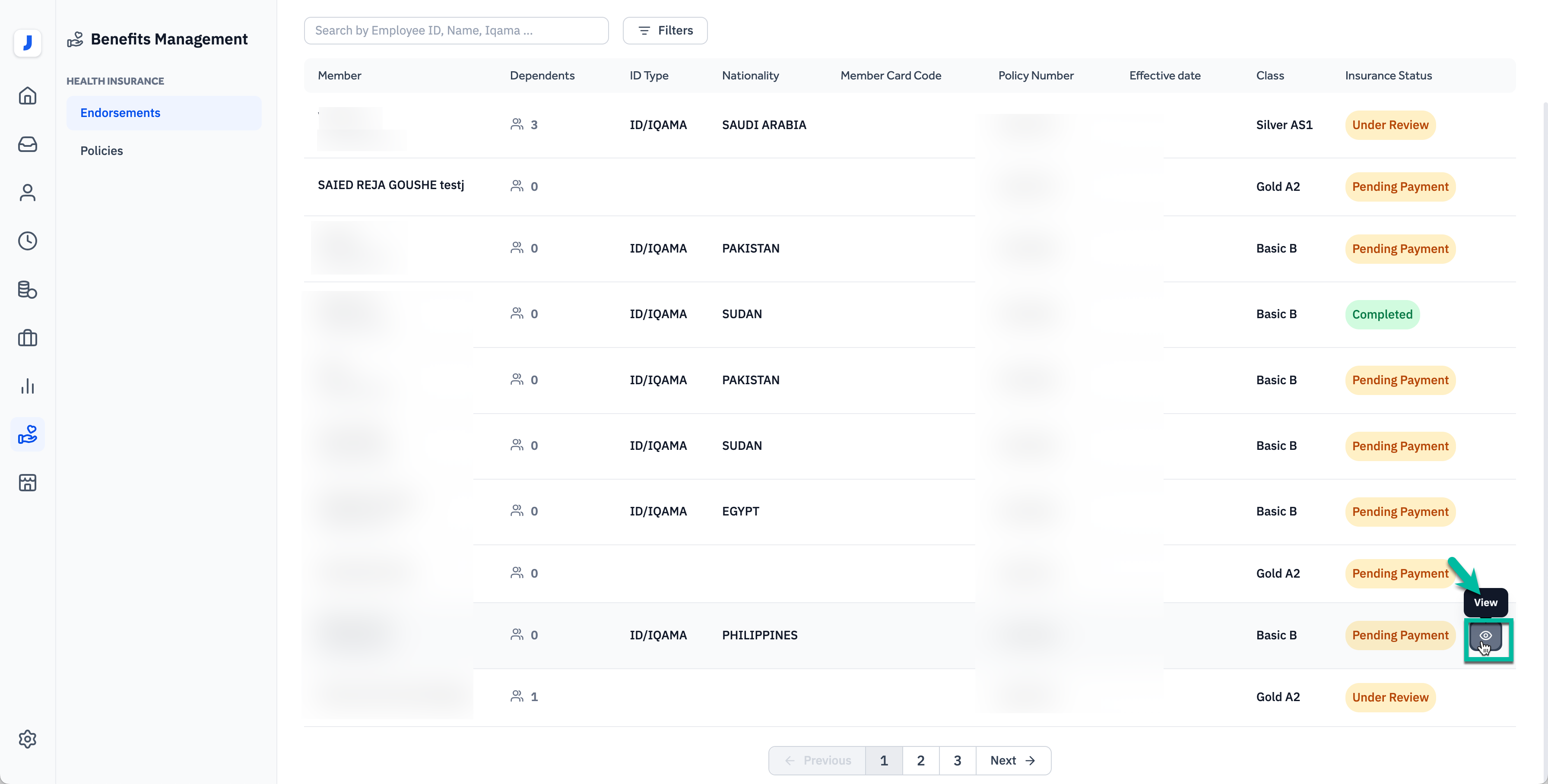Open the briefcase icon in sidebar
Image resolution: width=1548 pixels, height=784 pixels.
click(28, 338)
